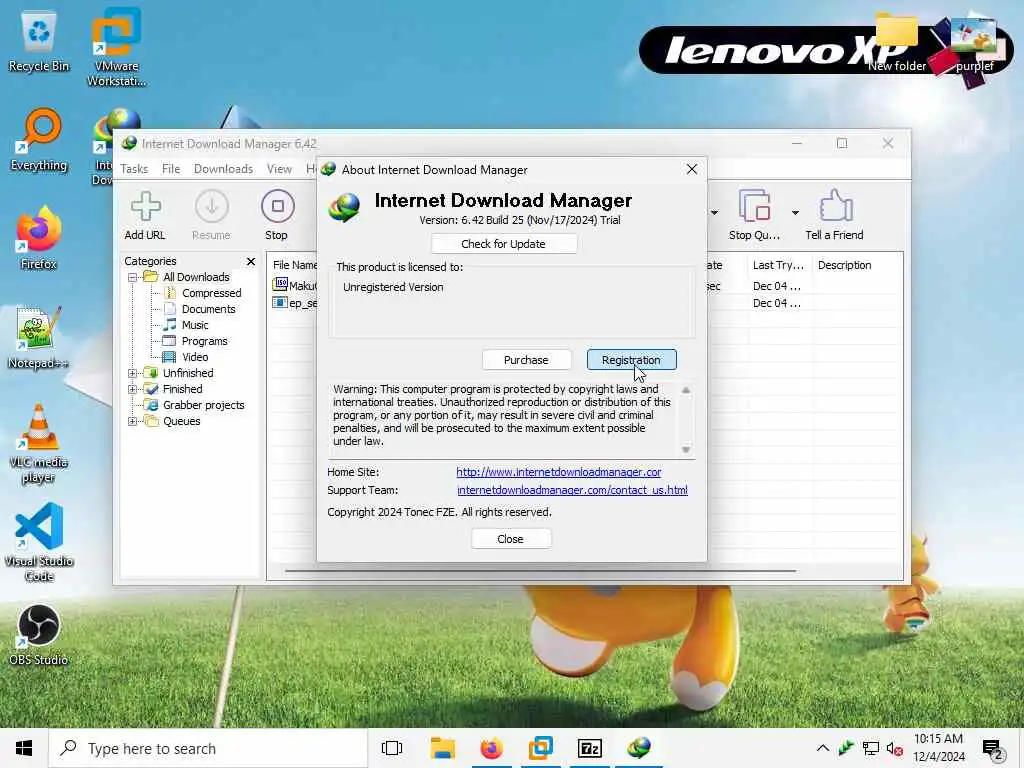
Task: Select the Programs category
Action: (x=204, y=342)
